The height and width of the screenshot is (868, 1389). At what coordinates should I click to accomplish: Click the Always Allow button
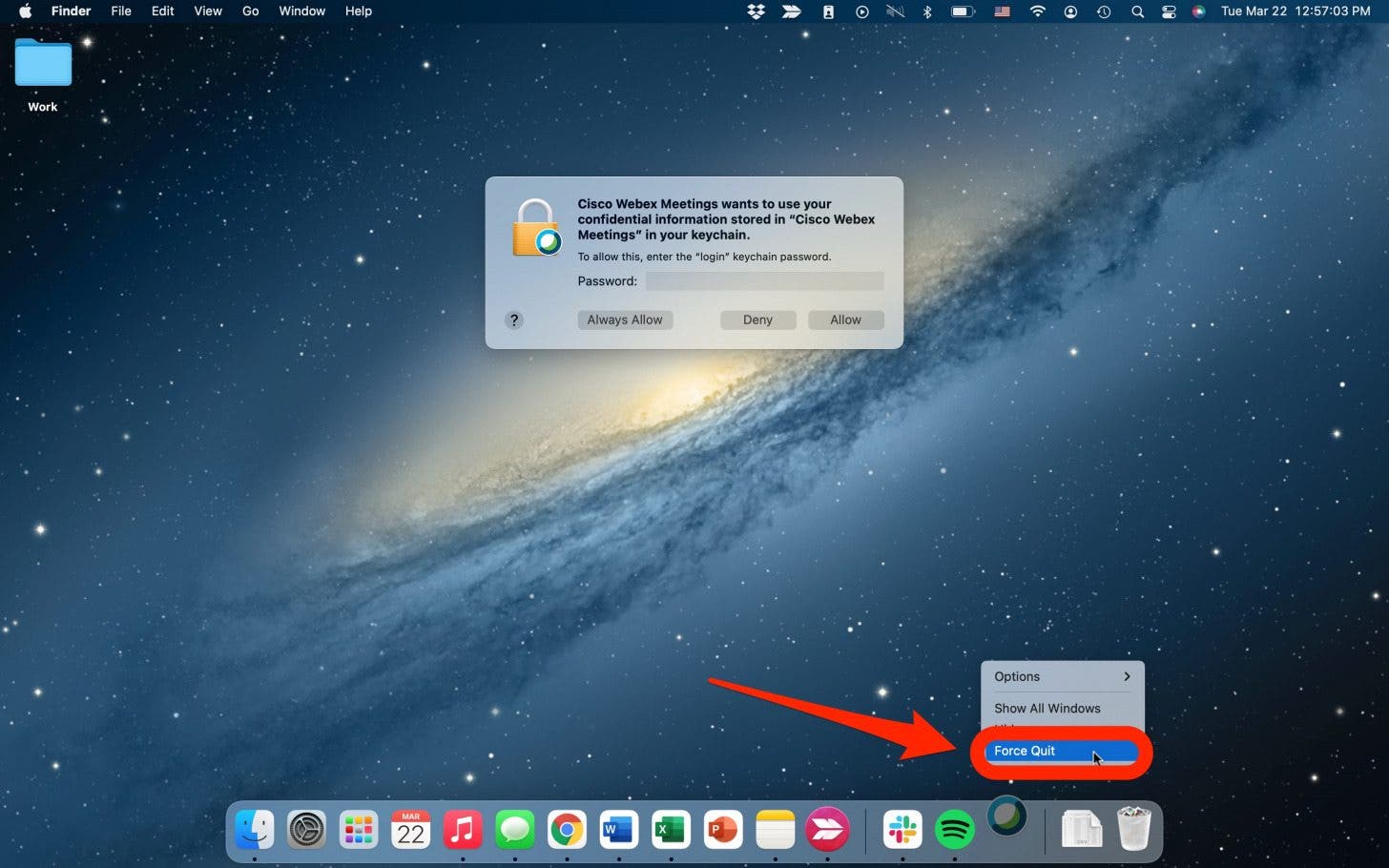tap(625, 320)
